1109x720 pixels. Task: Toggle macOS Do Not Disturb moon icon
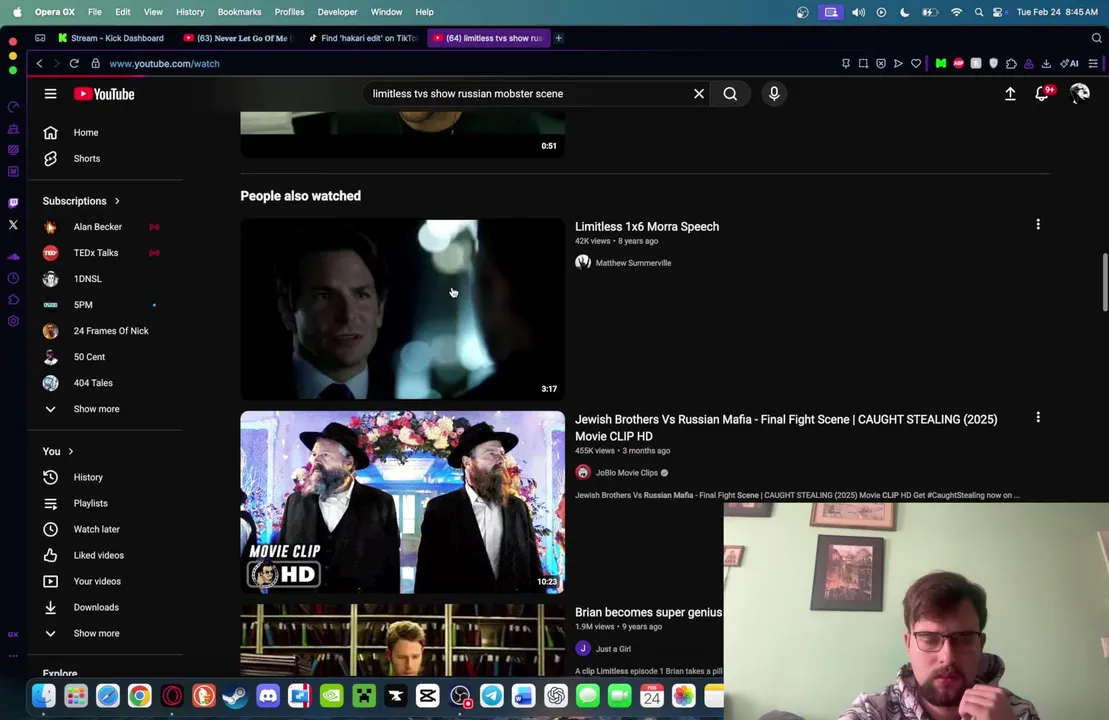(905, 12)
